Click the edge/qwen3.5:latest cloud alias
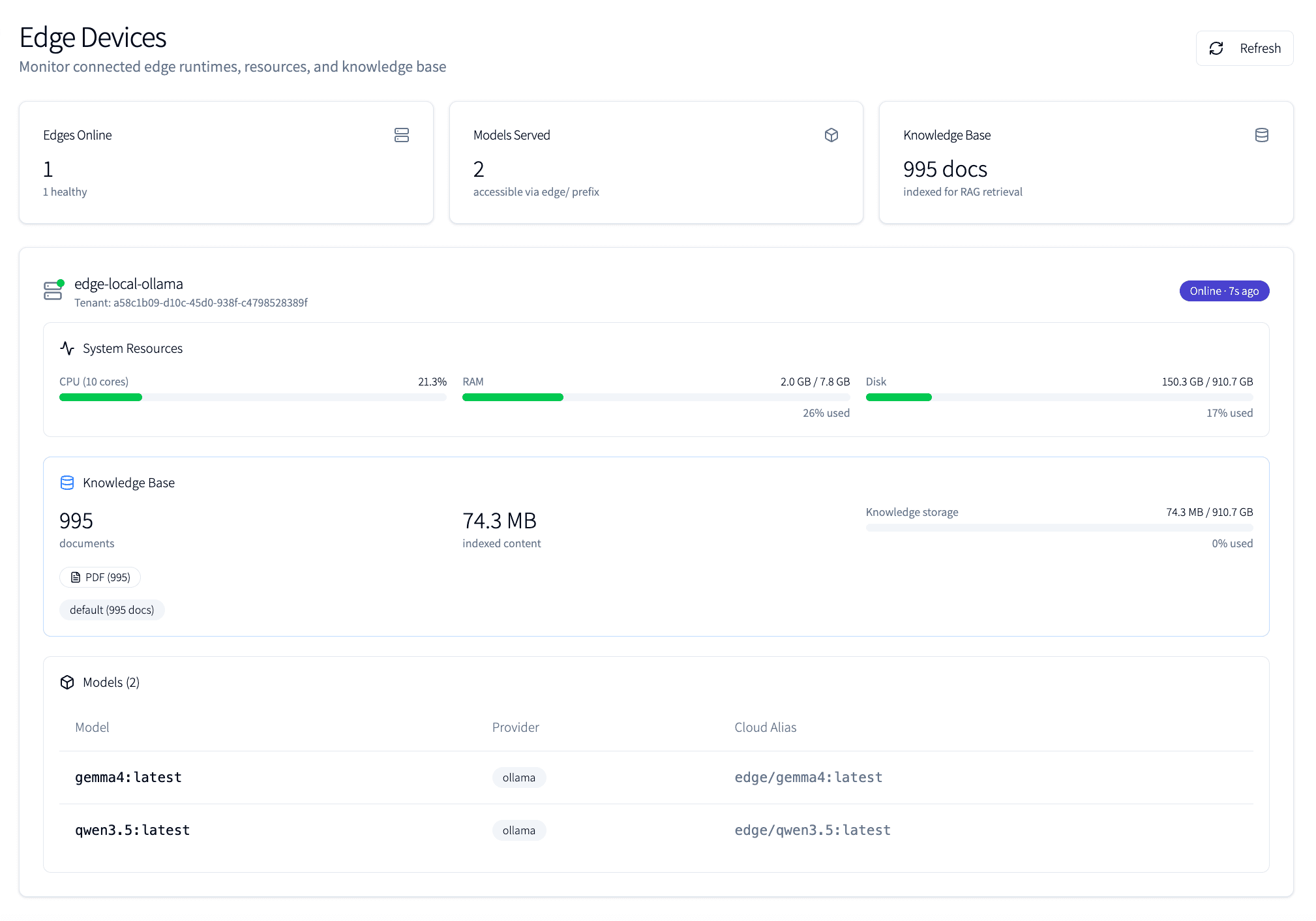The height and width of the screenshot is (921, 1316). [813, 830]
